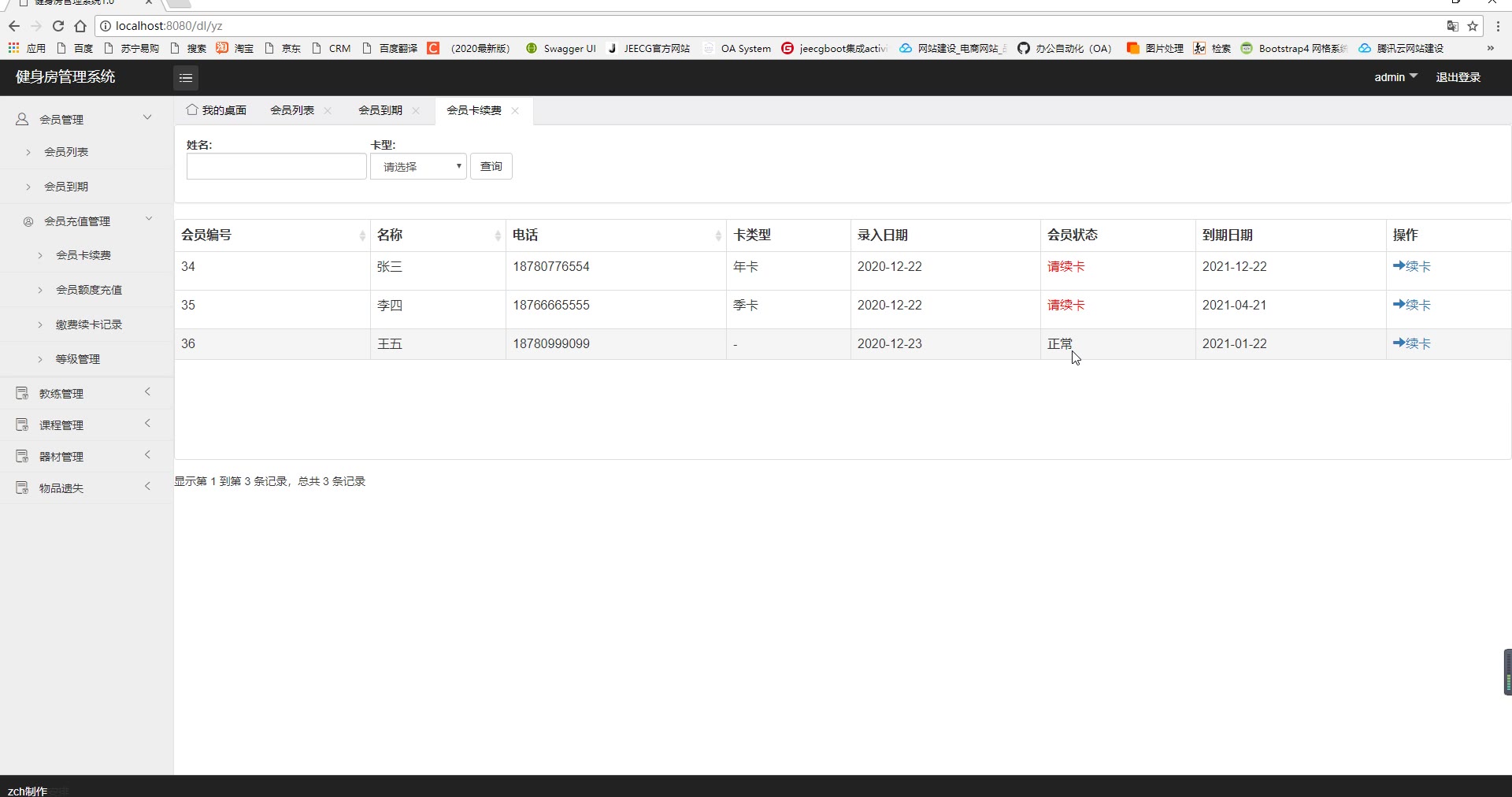Click the page vertical scrollbar handle
The image size is (1512, 797).
coord(1508,672)
